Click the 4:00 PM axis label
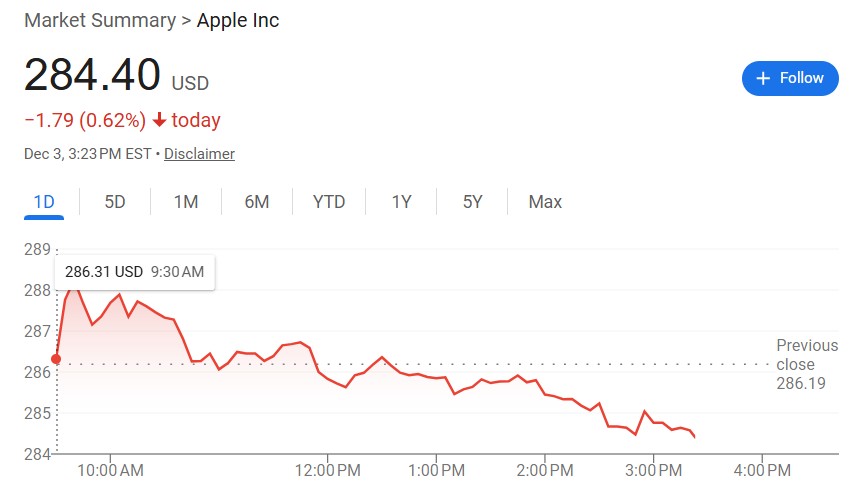Image resolution: width=864 pixels, height=495 pixels. pyautogui.click(x=763, y=470)
